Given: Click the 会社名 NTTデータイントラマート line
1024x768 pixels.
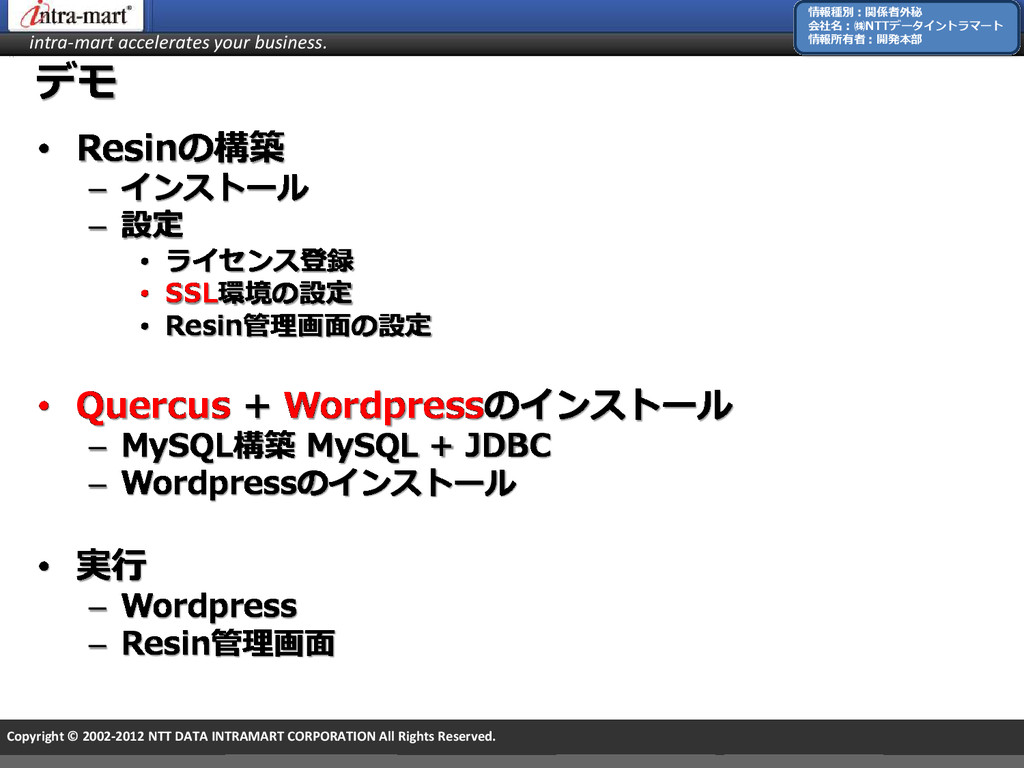Looking at the screenshot, I should tap(905, 25).
